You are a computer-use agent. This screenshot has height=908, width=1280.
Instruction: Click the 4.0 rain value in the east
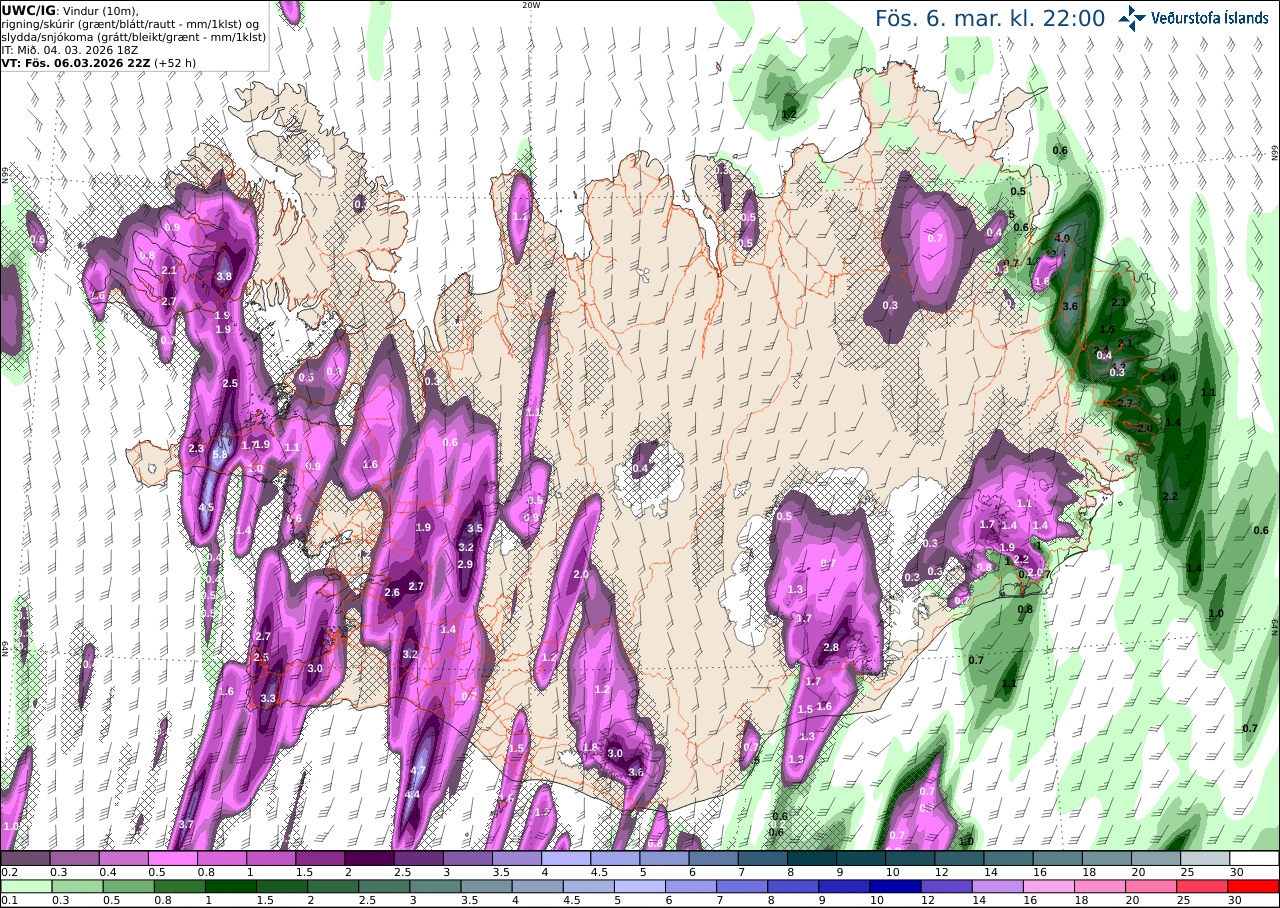pos(1062,239)
